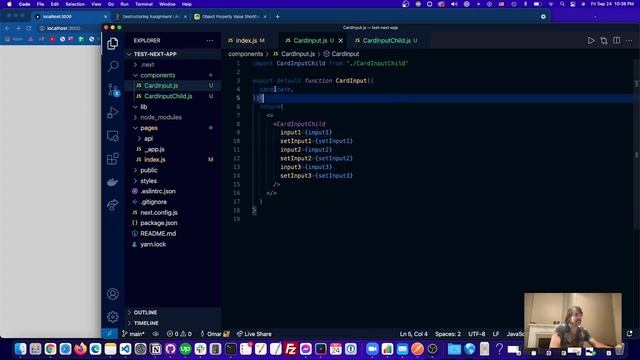Close the CardInput.js editor tab
Viewport: 640px width, 360px height.
[x=340, y=40]
